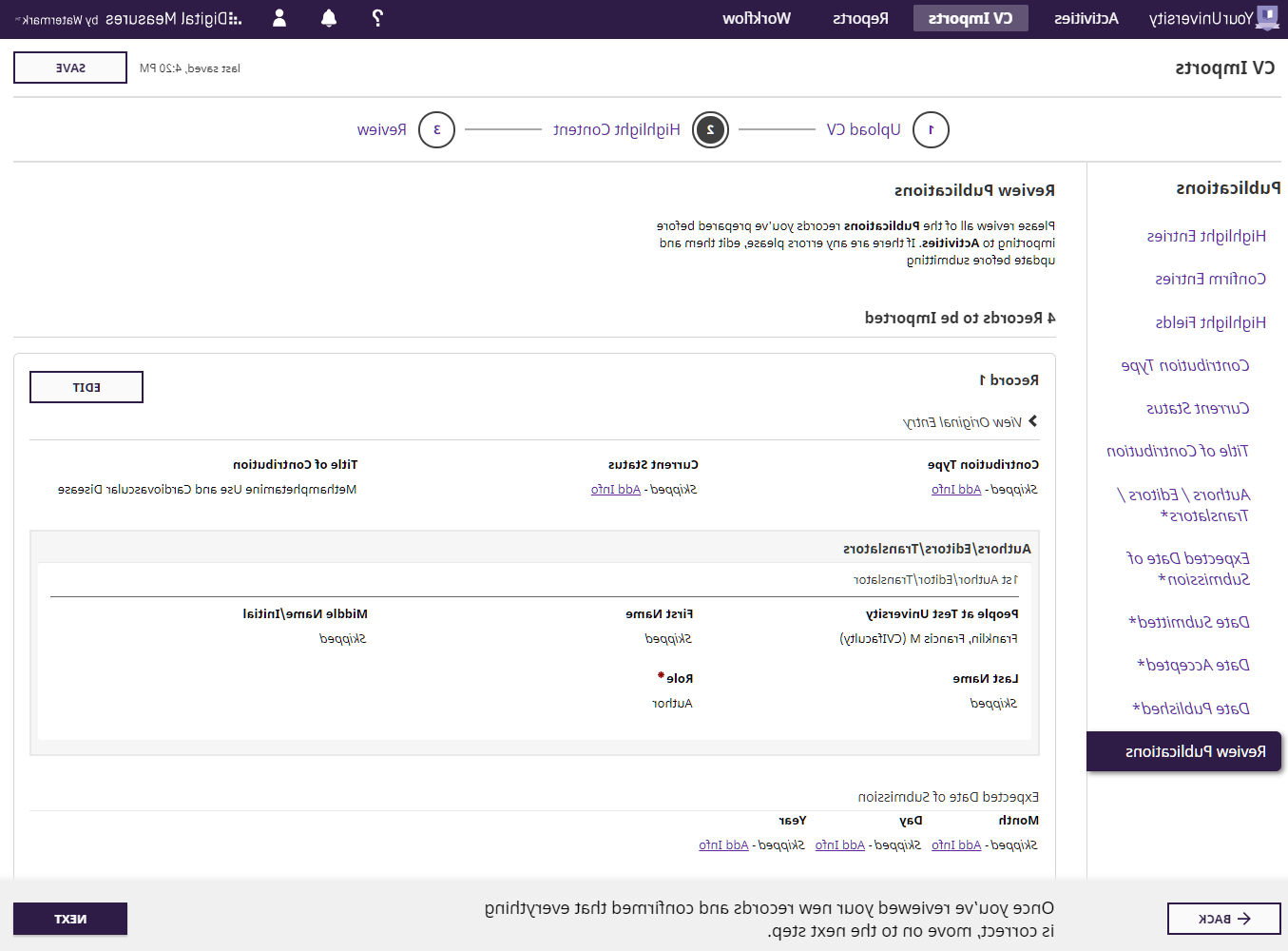Open the notifications bell icon
Viewport: 1288px width, 951px height.
(x=329, y=18)
